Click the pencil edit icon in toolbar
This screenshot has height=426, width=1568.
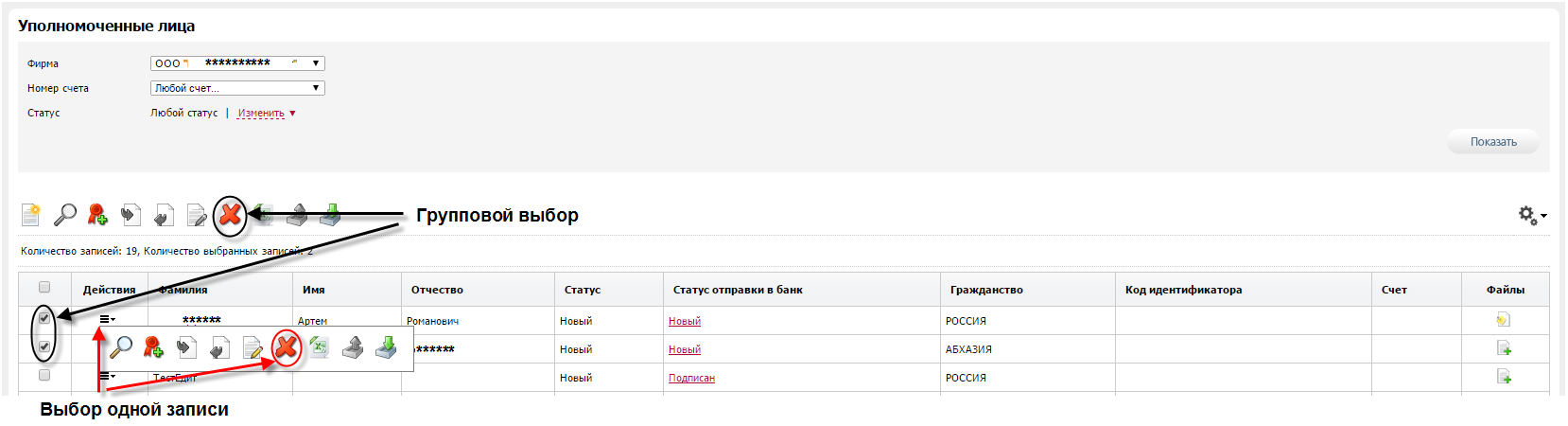tap(197, 216)
